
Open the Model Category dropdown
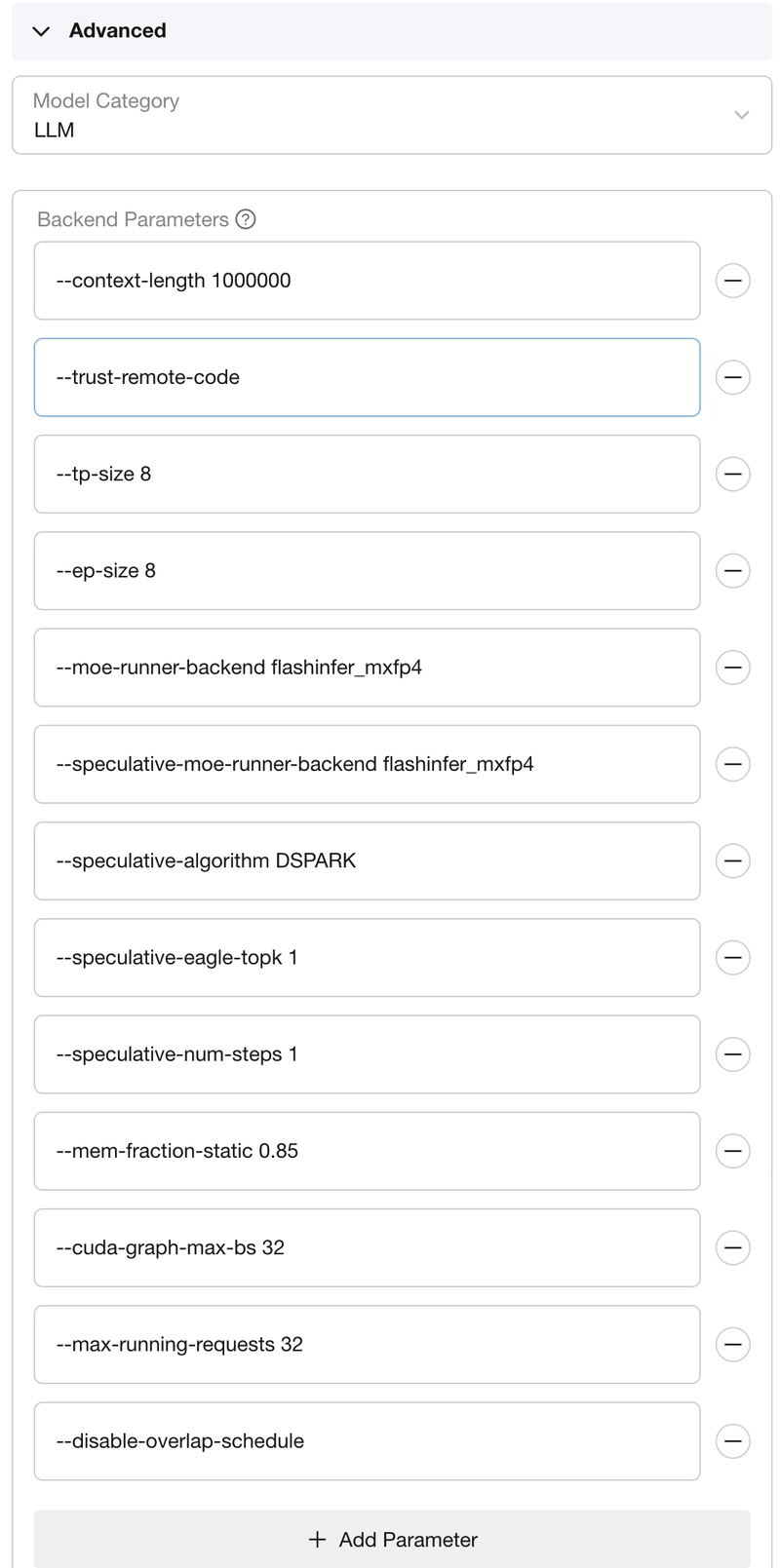[x=392, y=115]
